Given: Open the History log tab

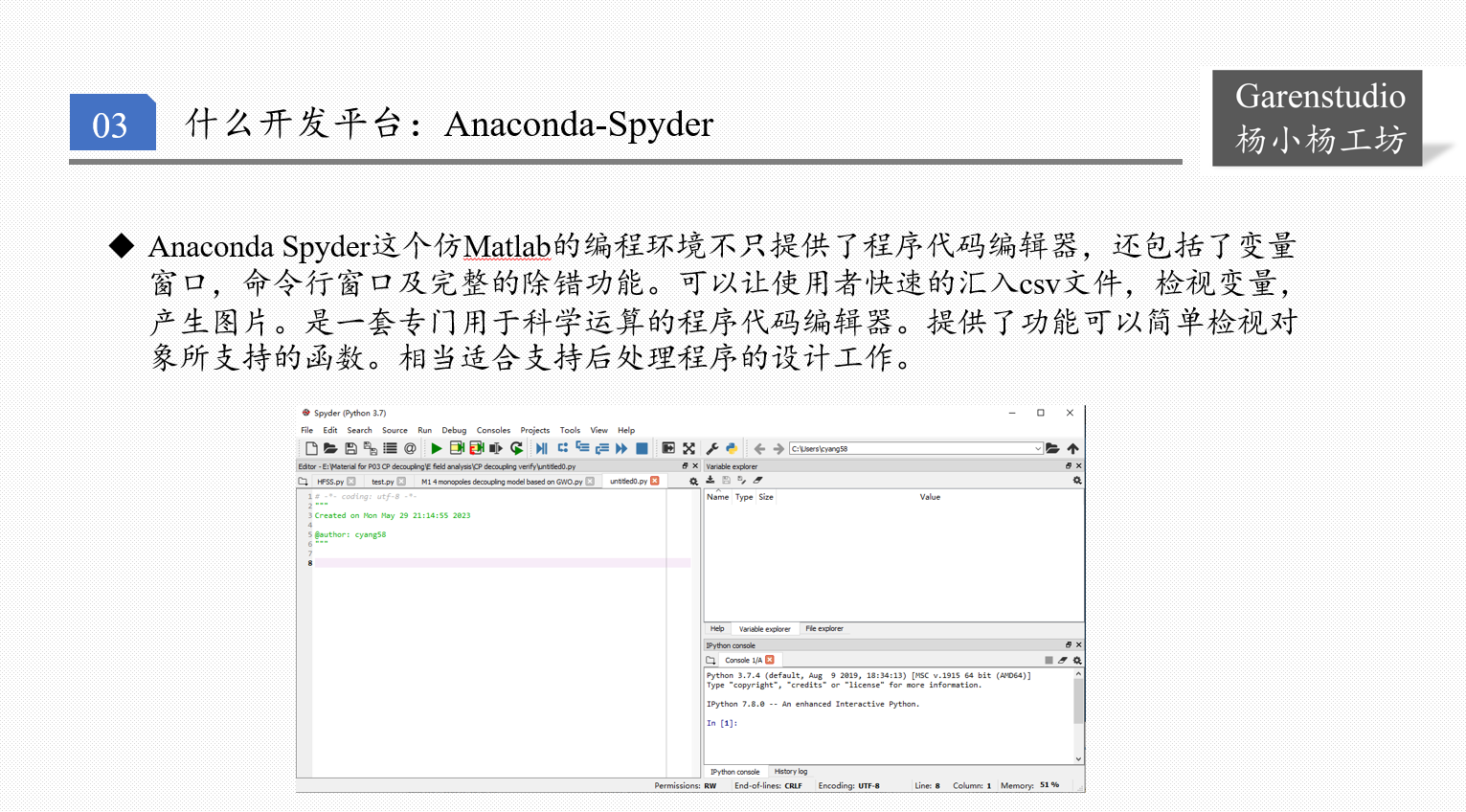Looking at the screenshot, I should pos(791,772).
